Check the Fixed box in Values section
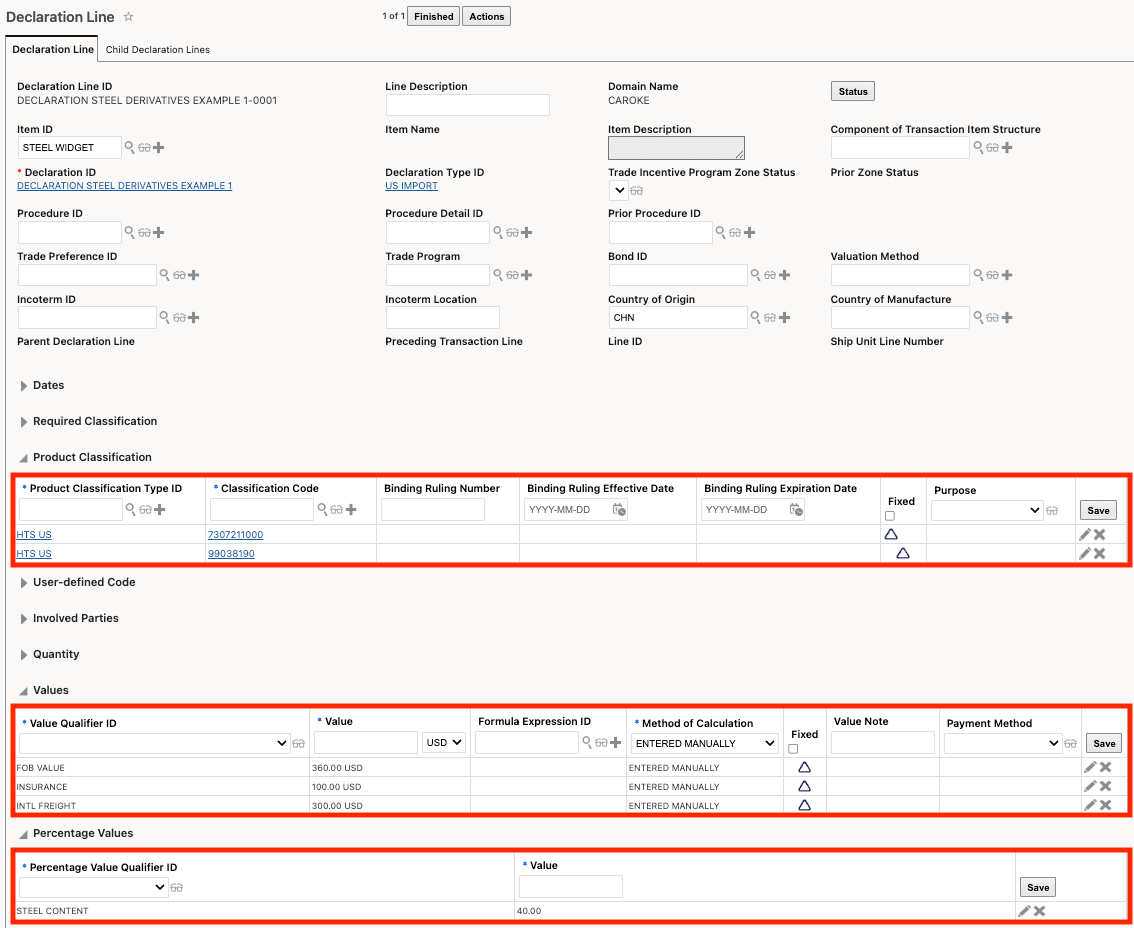Image resolution: width=1134 pixels, height=928 pixels. click(793, 749)
